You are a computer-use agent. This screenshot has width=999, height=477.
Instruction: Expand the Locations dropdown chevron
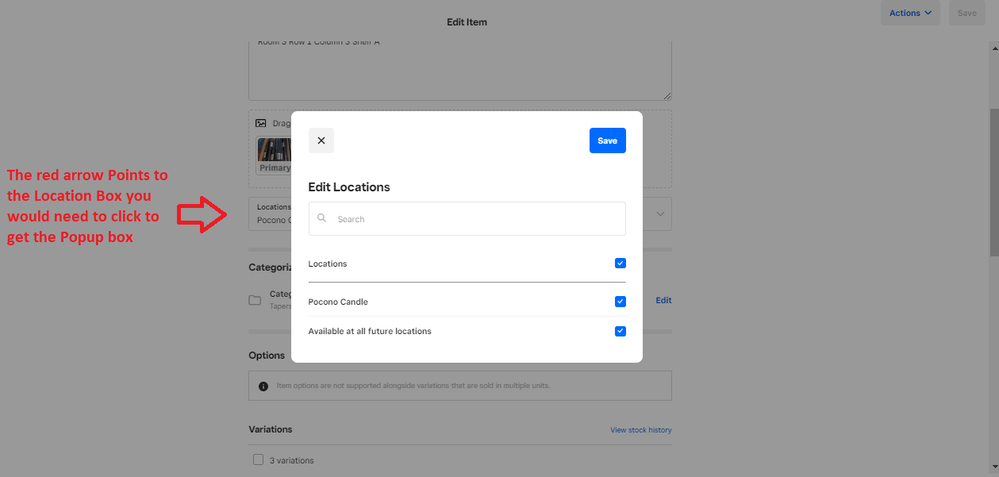pos(660,213)
